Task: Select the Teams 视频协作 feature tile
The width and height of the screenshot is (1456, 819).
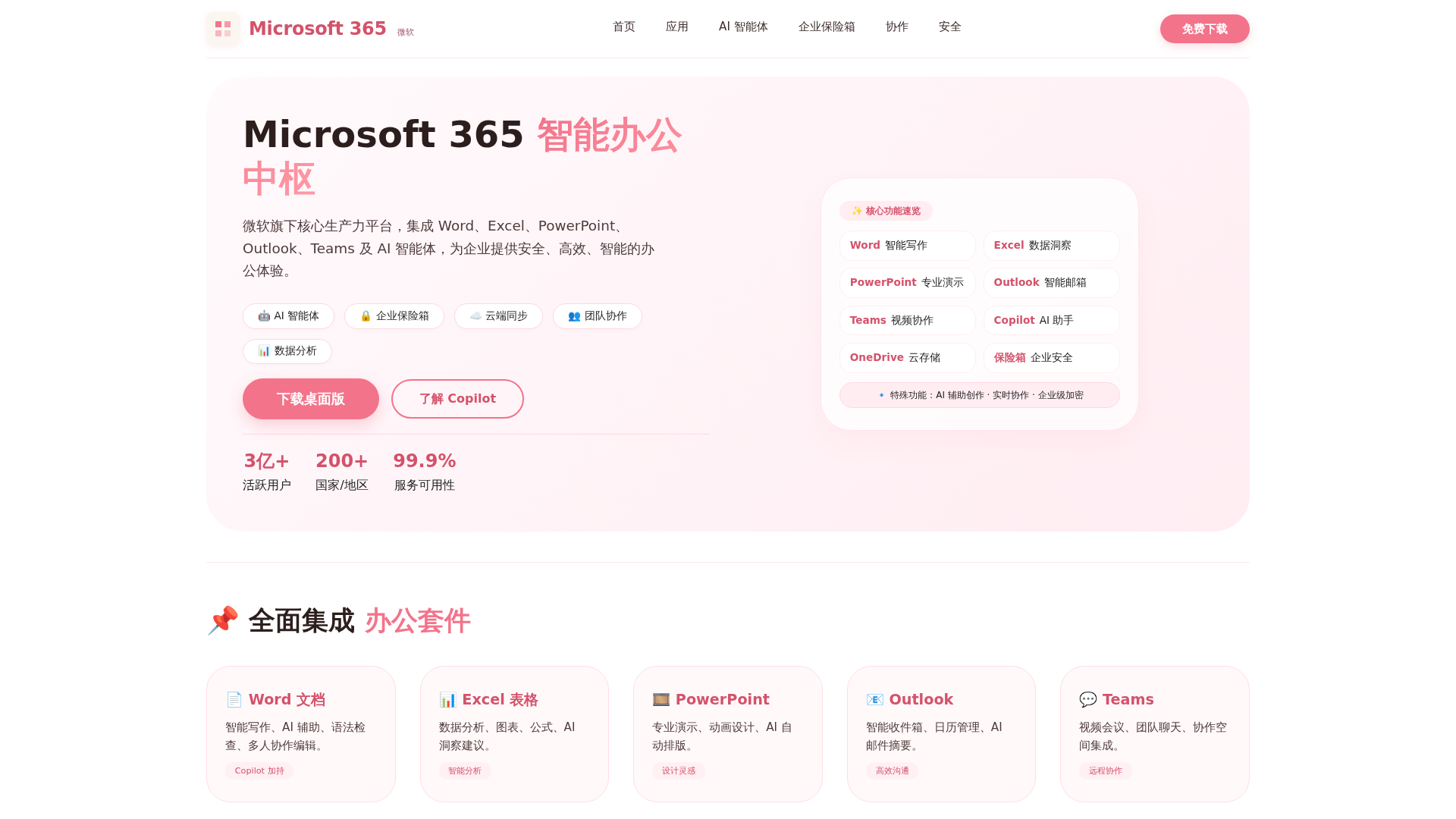Action: pyautogui.click(x=907, y=320)
